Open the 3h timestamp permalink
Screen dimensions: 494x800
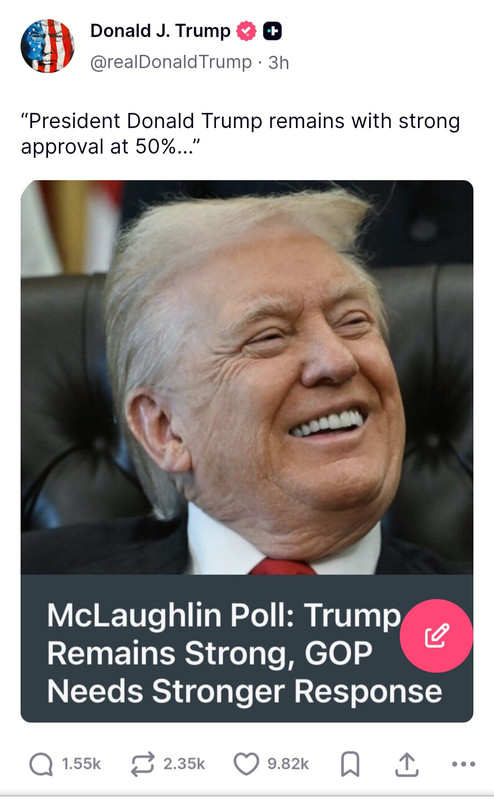coord(279,62)
